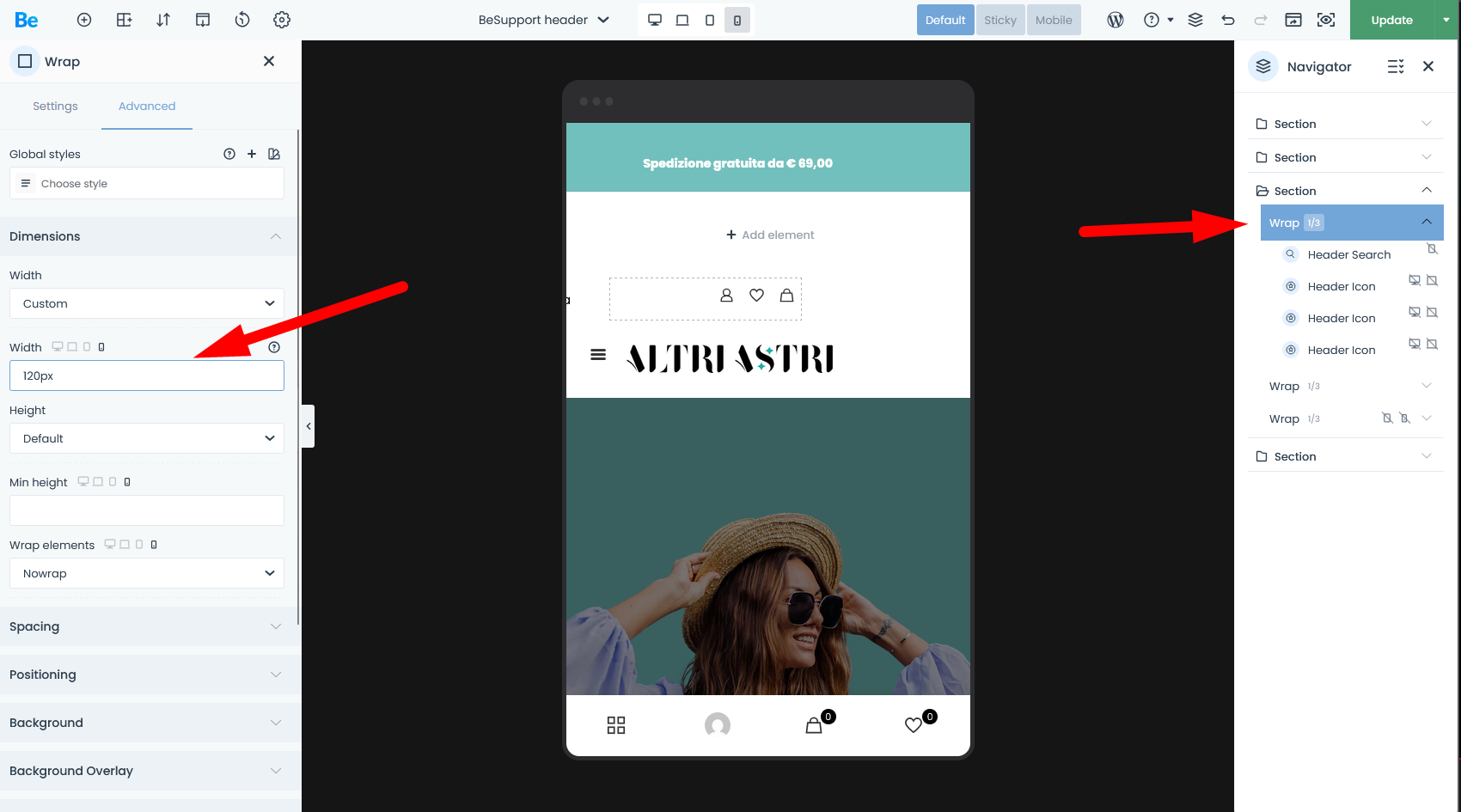
Task: Open the settings gear icon in toolbar
Action: click(281, 20)
